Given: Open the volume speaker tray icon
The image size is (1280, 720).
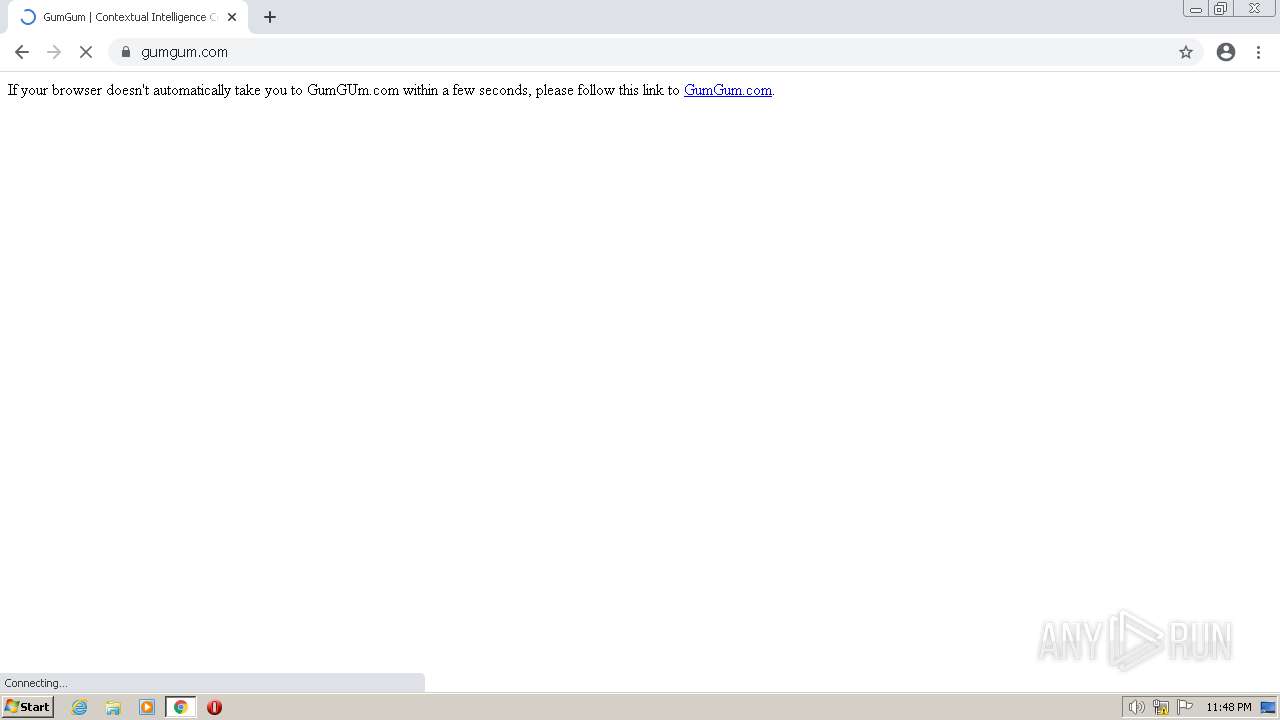Looking at the screenshot, I should [x=1136, y=707].
